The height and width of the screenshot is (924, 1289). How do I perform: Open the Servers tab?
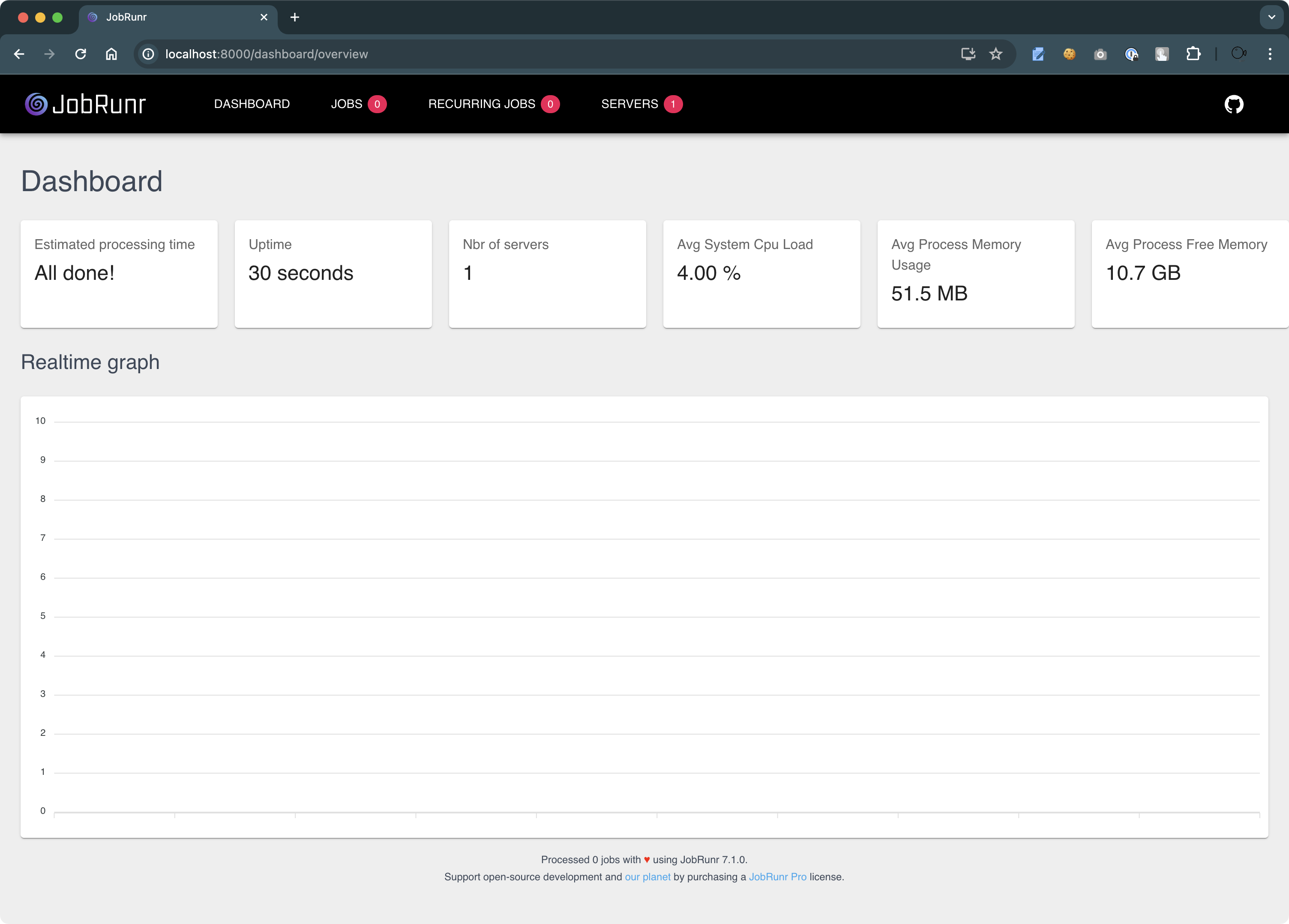(629, 104)
